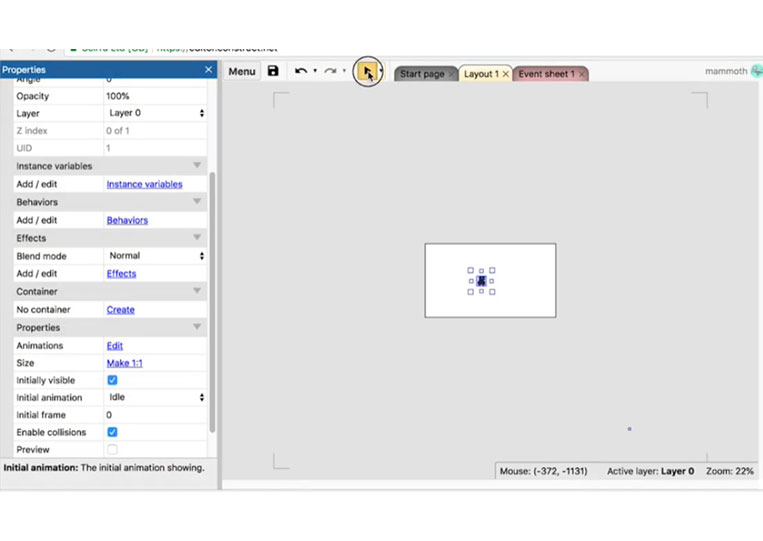The width and height of the screenshot is (763, 541).
Task: Click the Animations Edit link
Action: point(114,346)
